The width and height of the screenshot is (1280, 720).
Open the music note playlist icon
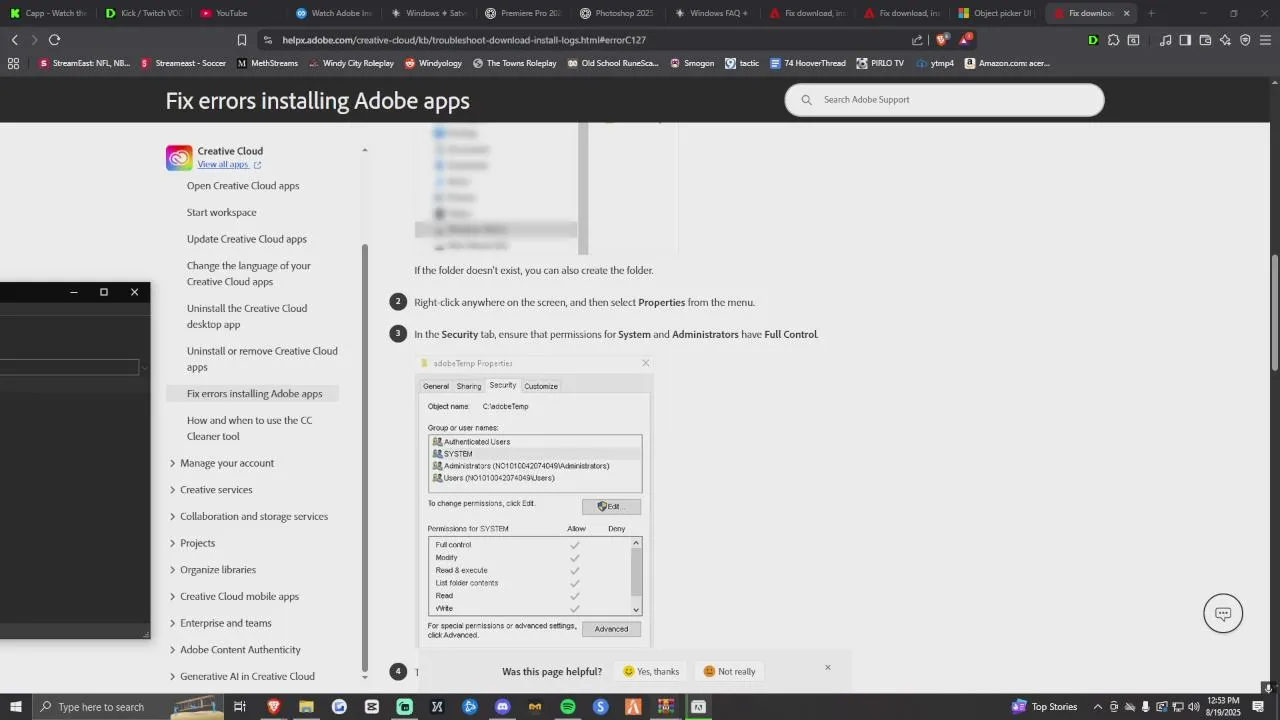pos(1165,40)
